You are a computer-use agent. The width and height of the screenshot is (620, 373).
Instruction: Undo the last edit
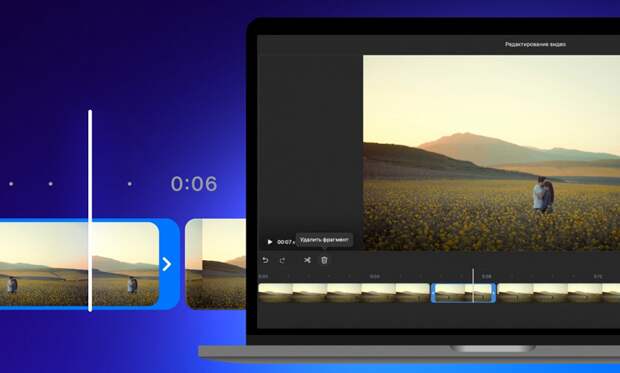(x=265, y=260)
